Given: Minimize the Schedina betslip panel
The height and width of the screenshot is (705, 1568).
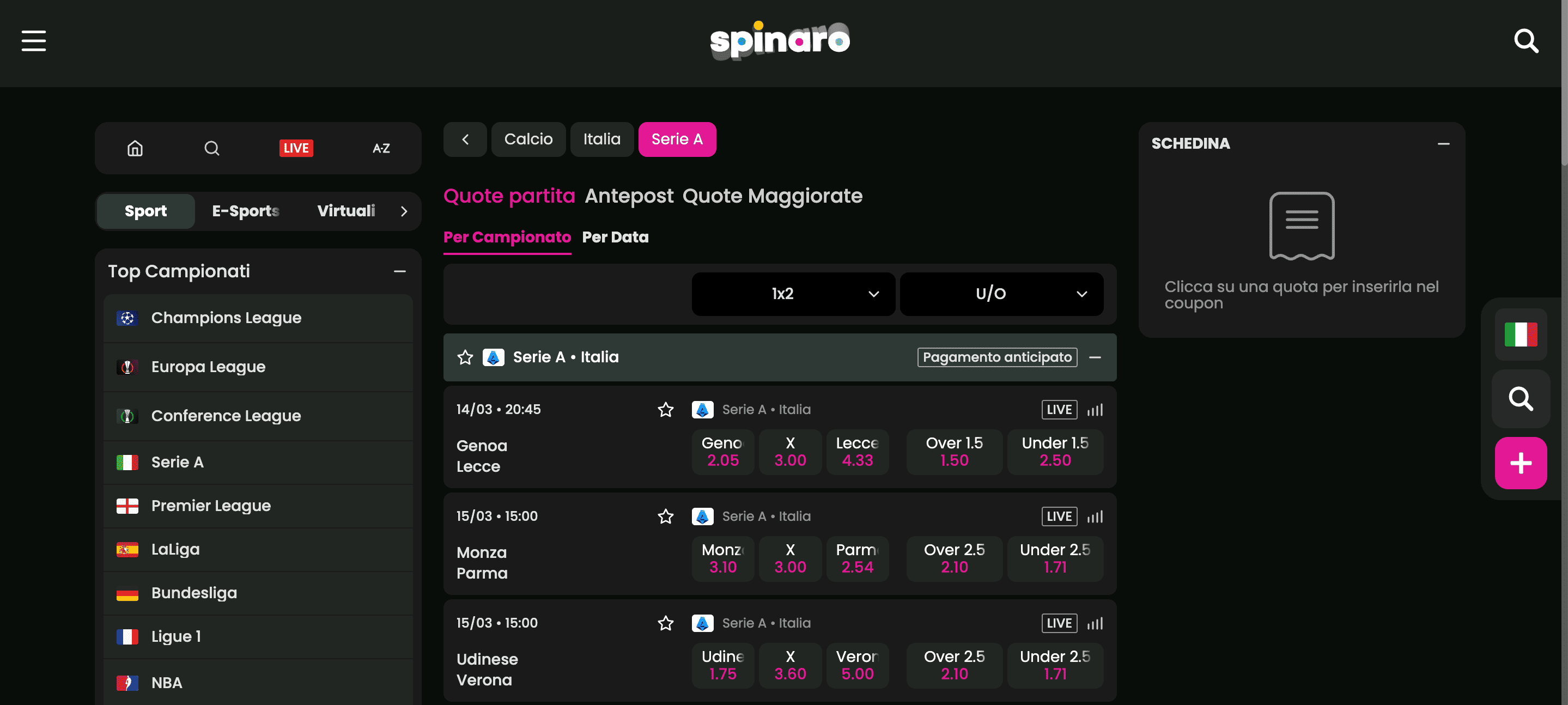Looking at the screenshot, I should (1443, 144).
